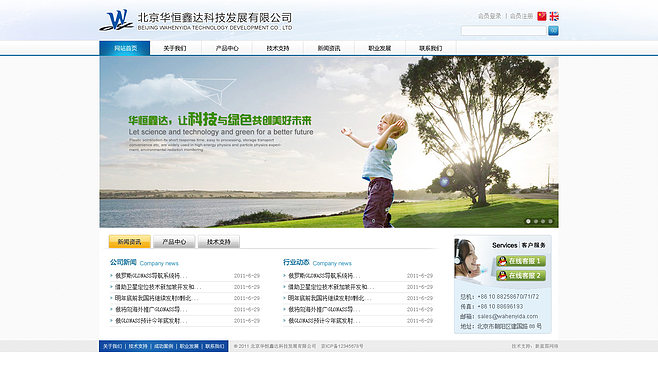Screen dimensions: 658x375
Task: Click the blue search button beside the search box
Action: (x=553, y=31)
